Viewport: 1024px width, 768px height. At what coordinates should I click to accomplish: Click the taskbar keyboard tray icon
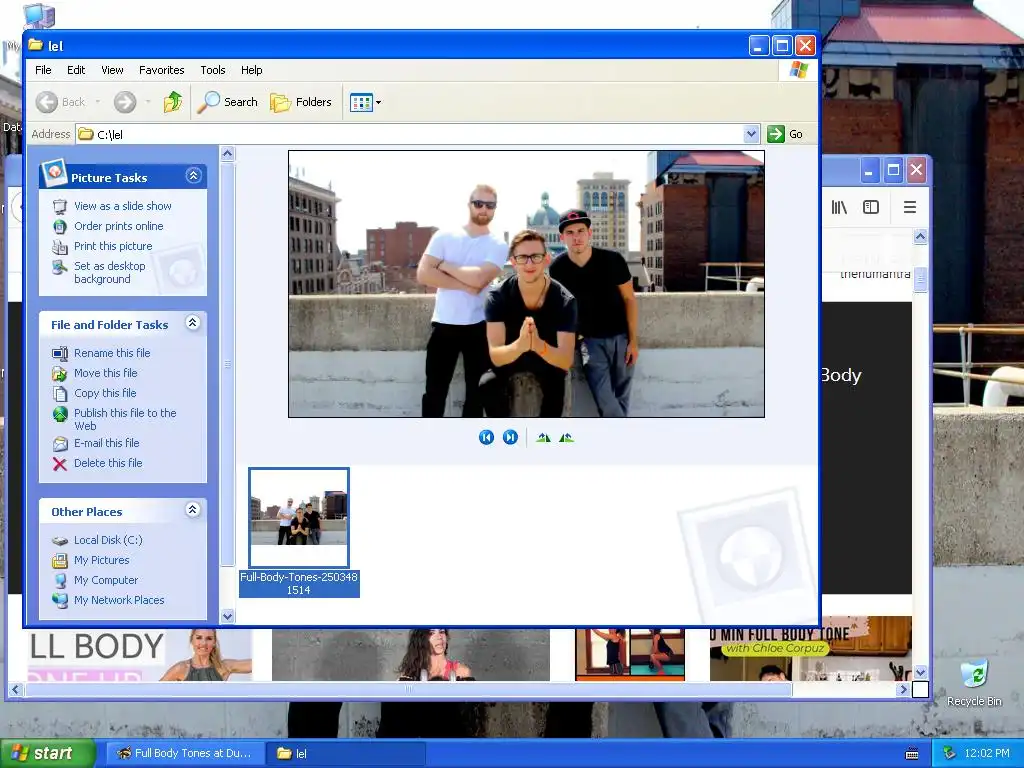pos(912,754)
